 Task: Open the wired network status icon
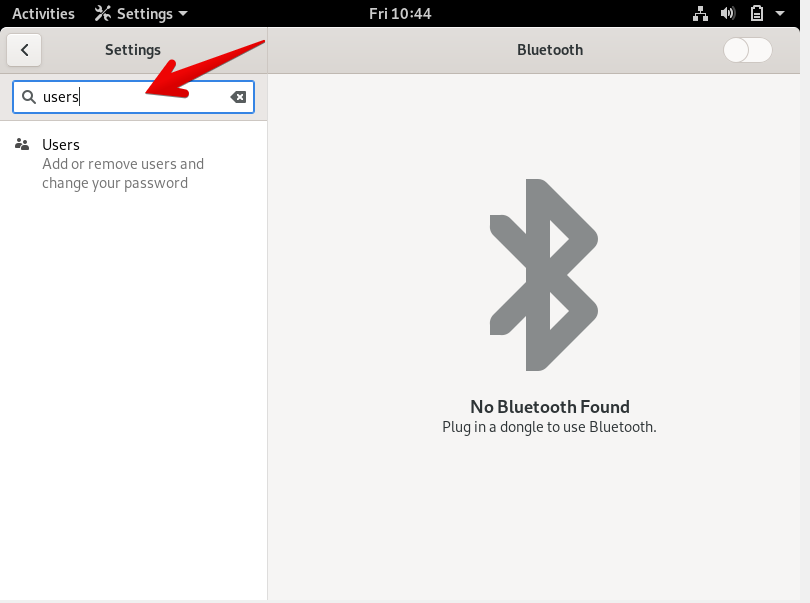point(700,14)
